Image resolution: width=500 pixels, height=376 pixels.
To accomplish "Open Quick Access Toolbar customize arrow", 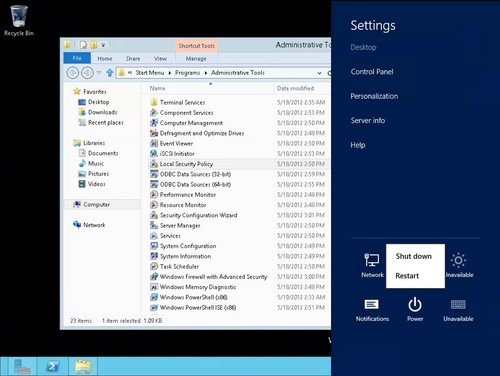I will 103,45.
